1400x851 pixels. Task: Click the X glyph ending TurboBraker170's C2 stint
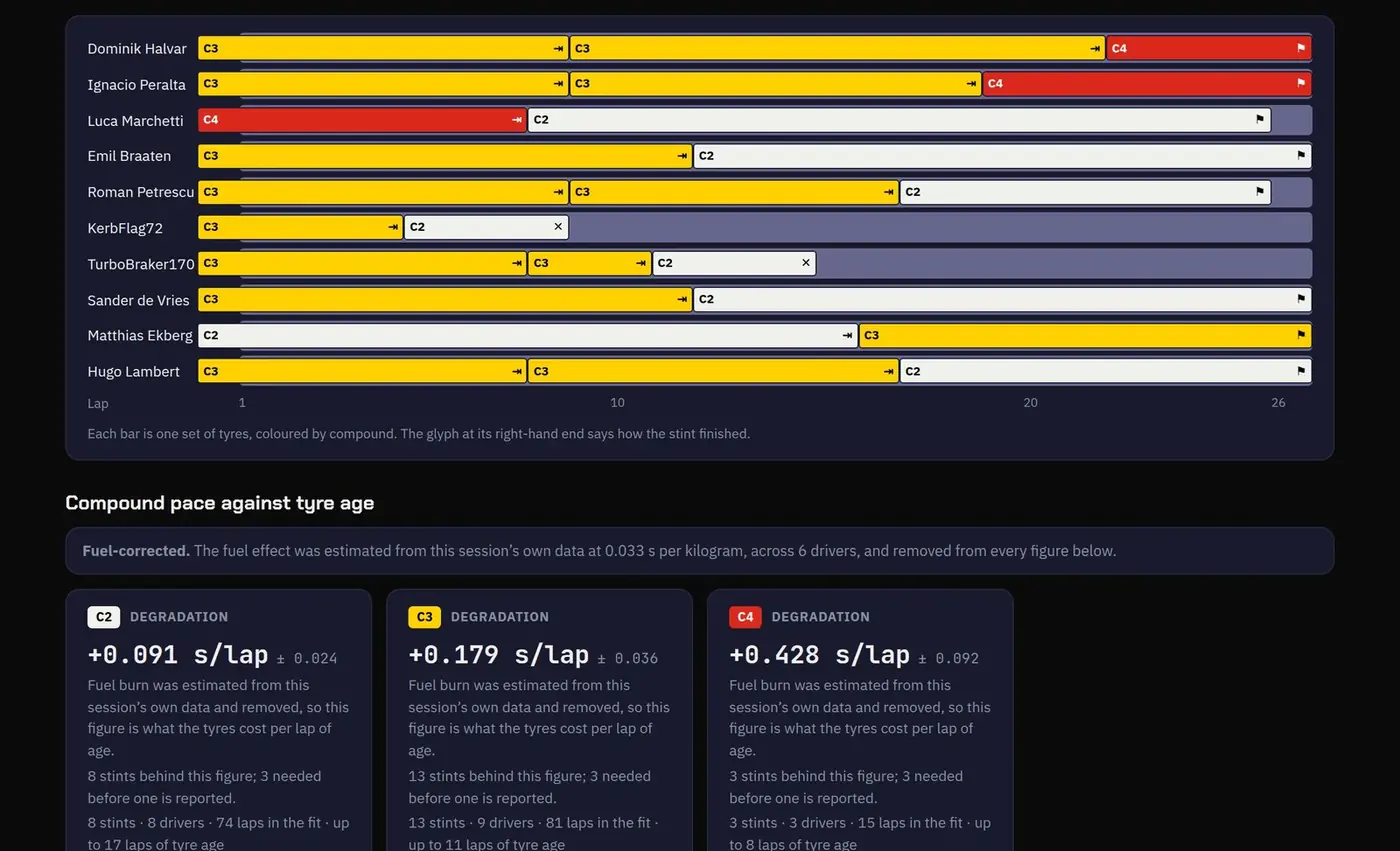(806, 263)
